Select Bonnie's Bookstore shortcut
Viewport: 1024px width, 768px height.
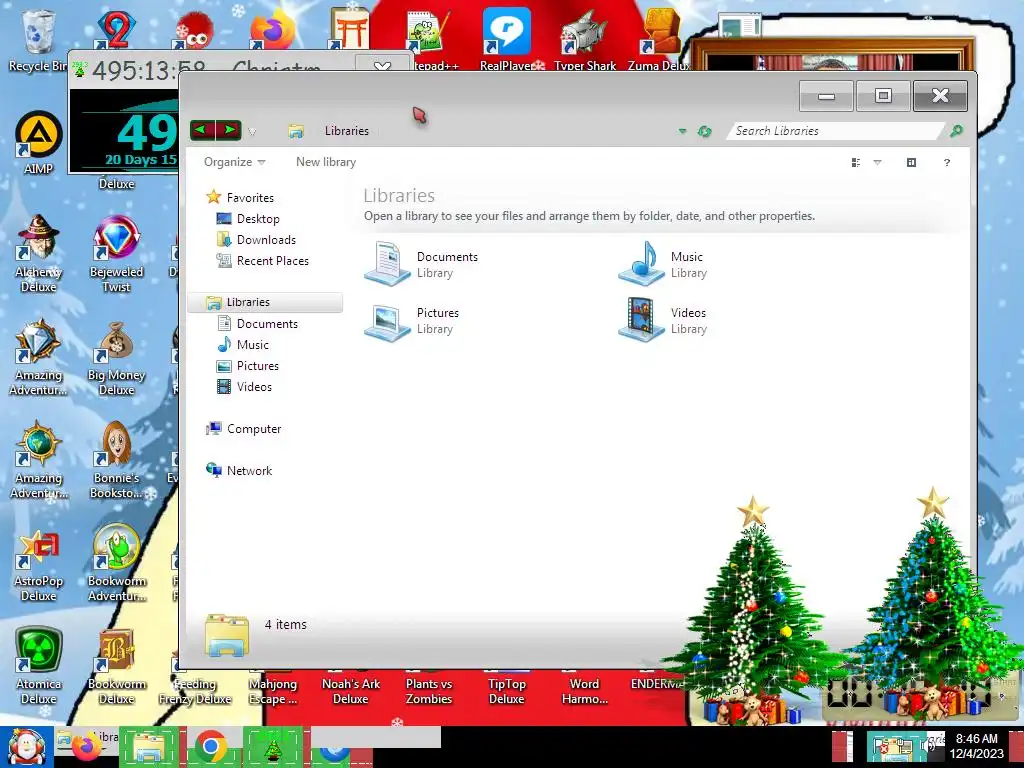[116, 460]
